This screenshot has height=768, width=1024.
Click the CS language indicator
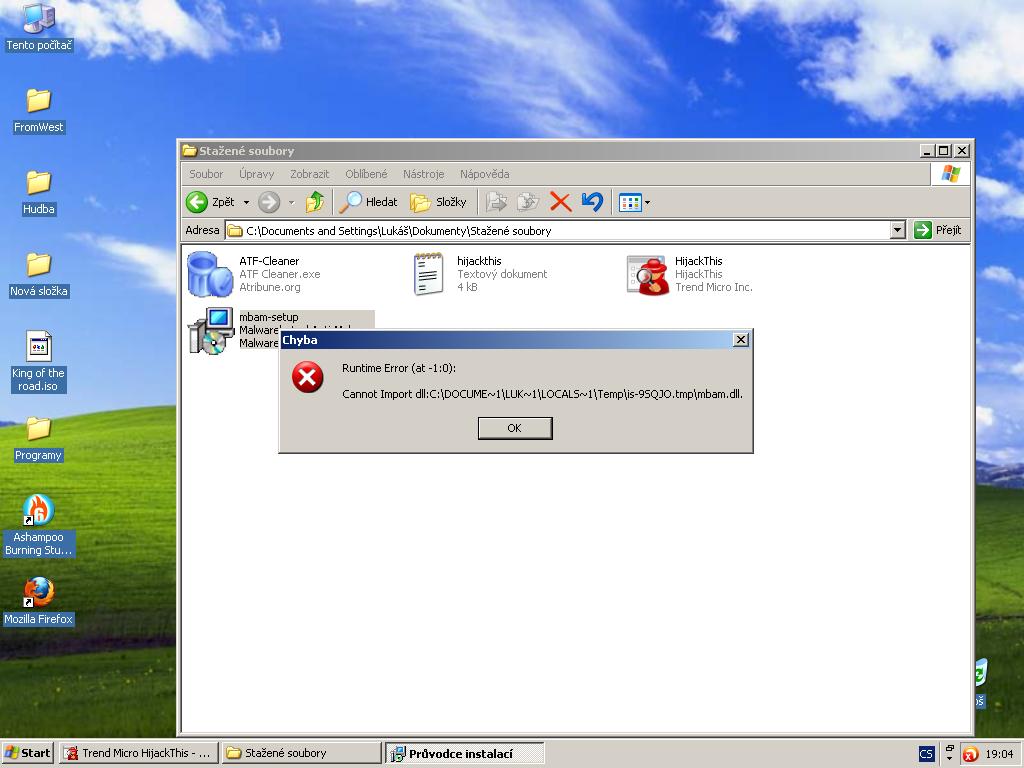(925, 754)
